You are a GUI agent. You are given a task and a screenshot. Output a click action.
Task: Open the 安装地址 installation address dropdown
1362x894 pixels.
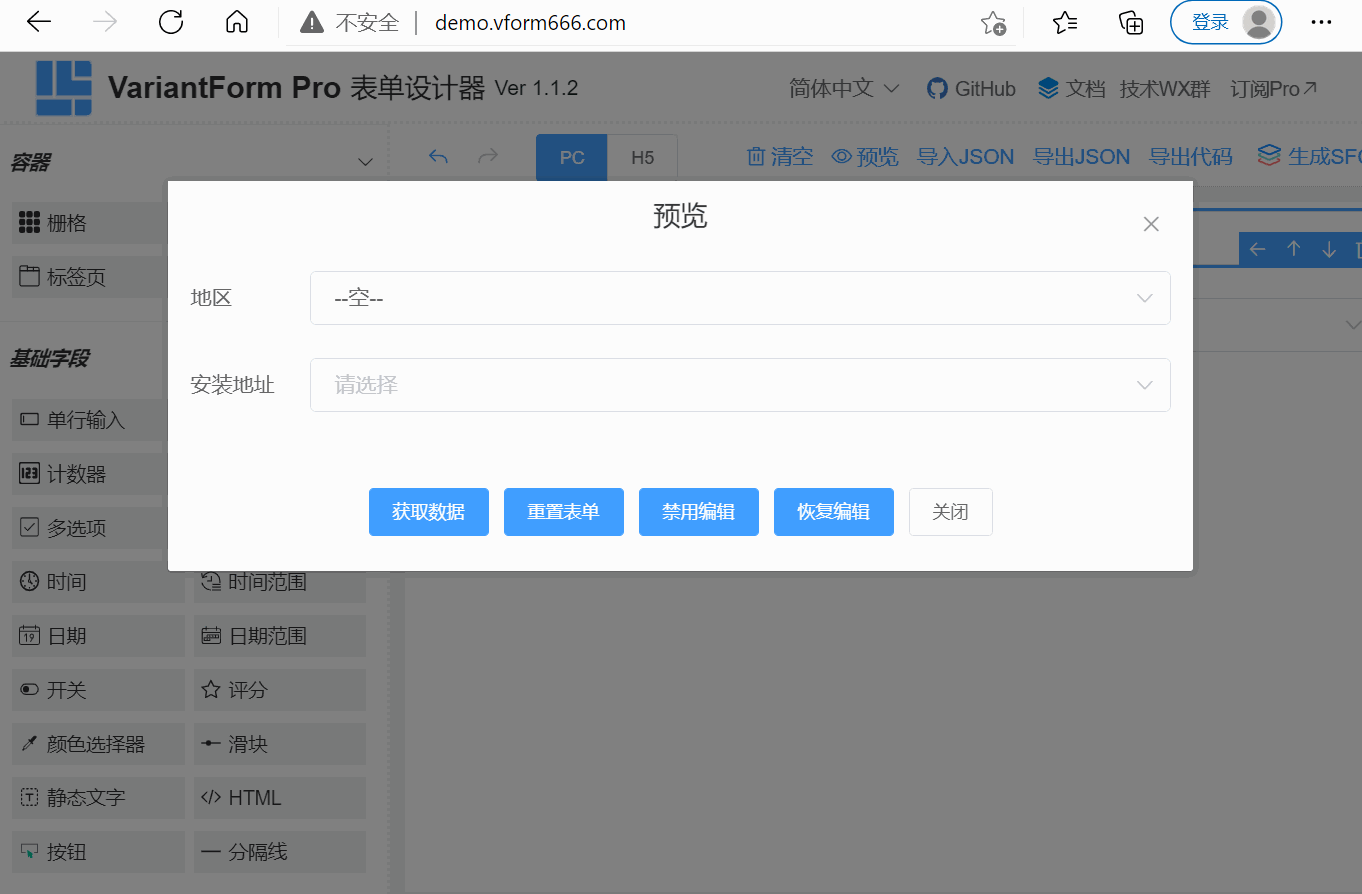(740, 384)
